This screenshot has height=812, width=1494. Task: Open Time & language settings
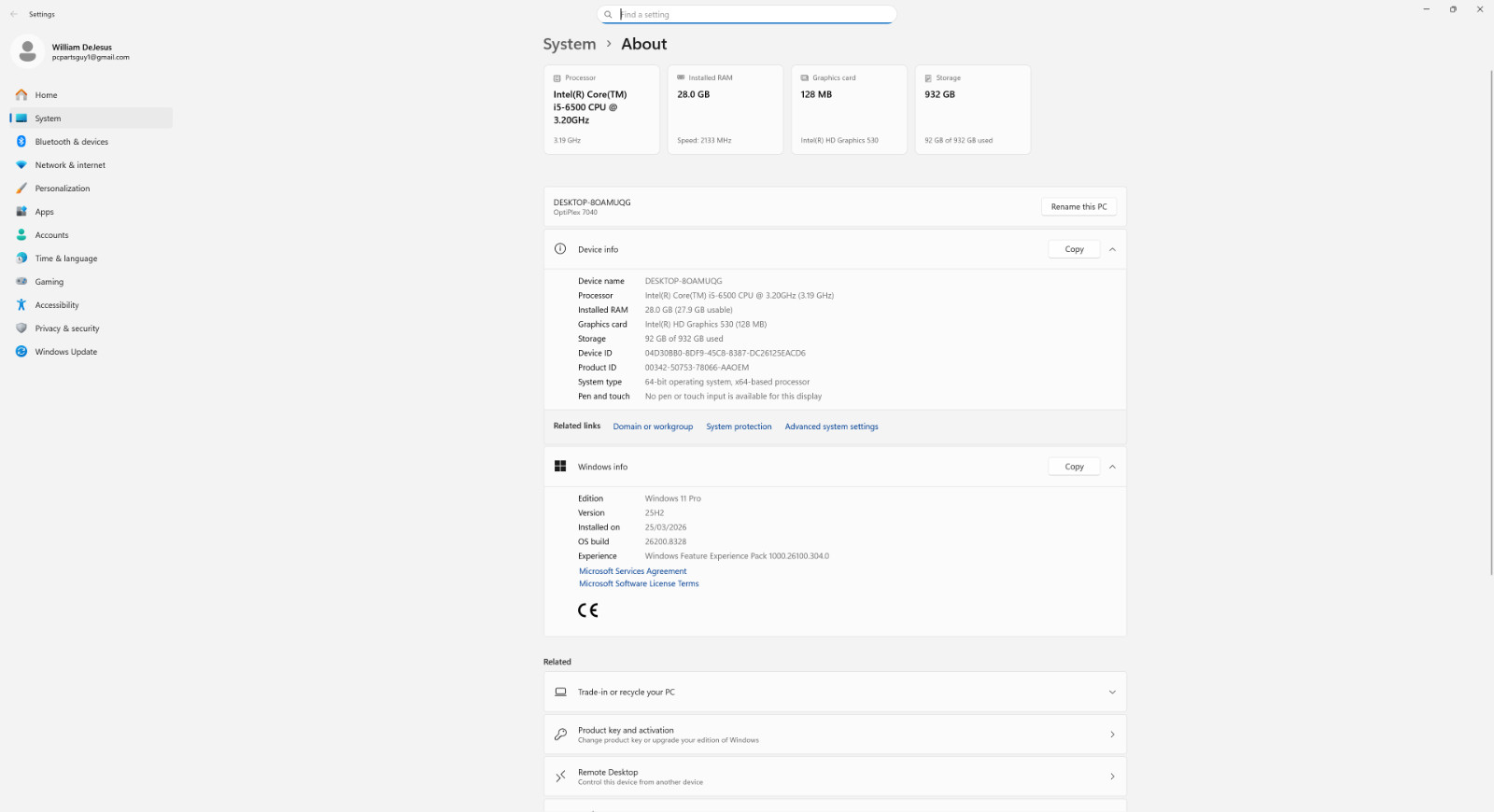(x=92, y=259)
